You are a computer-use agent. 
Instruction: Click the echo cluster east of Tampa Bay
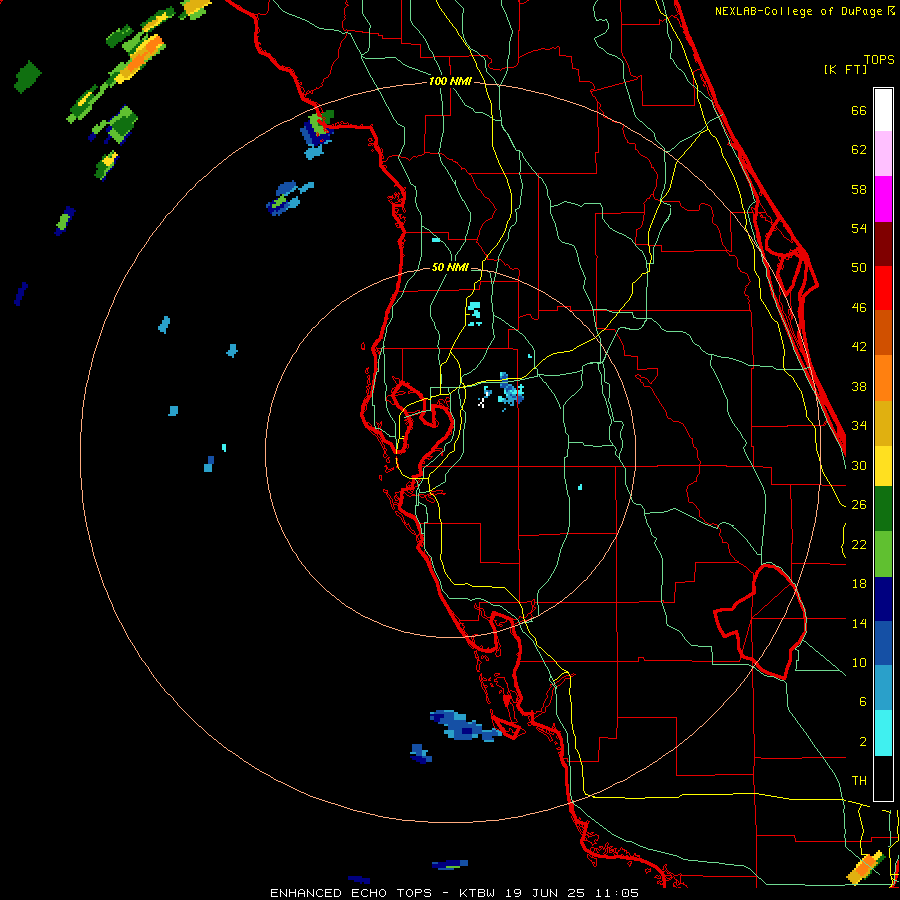[510, 391]
